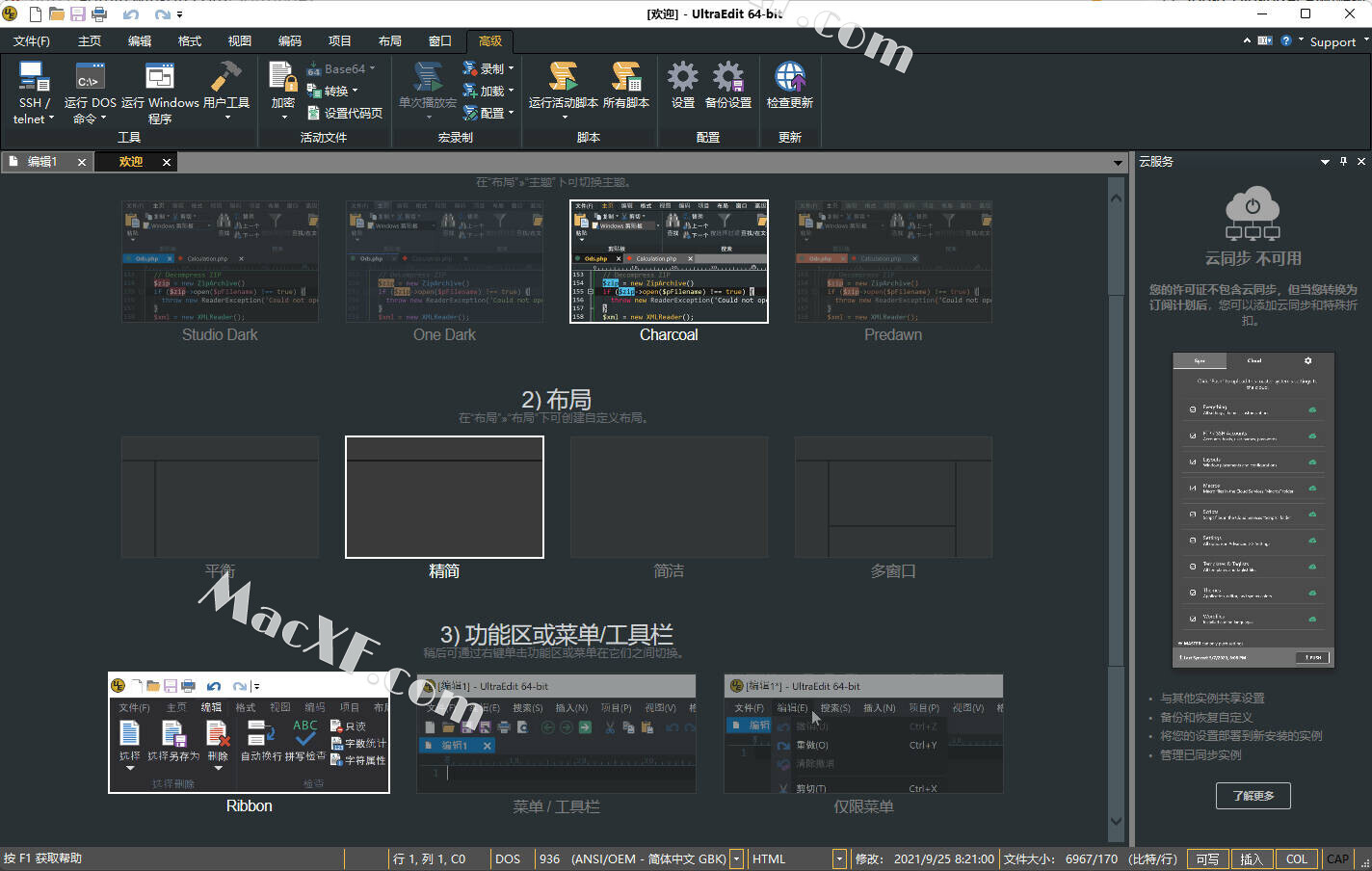Click the 所有脚本 icon

pos(626,77)
